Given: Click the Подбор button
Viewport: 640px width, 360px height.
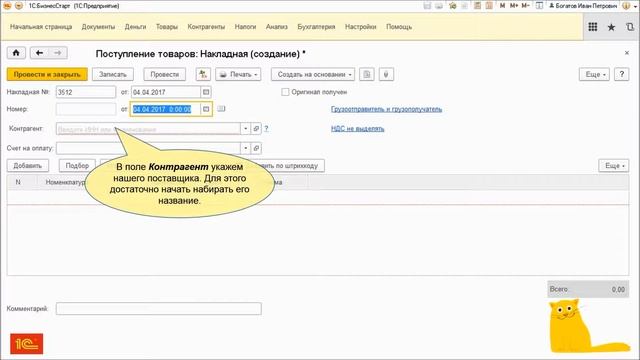Looking at the screenshot, I should (77, 166).
